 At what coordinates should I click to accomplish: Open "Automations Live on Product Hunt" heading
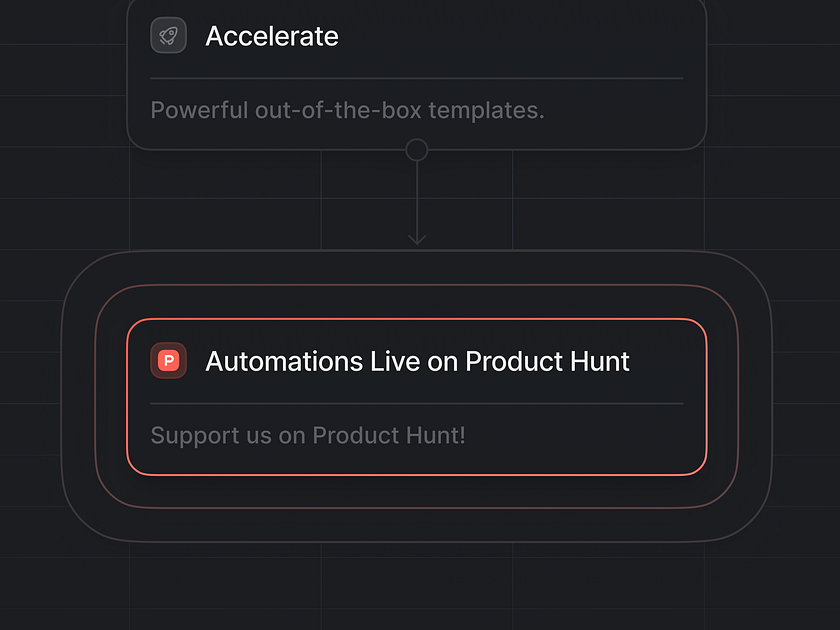[417, 361]
